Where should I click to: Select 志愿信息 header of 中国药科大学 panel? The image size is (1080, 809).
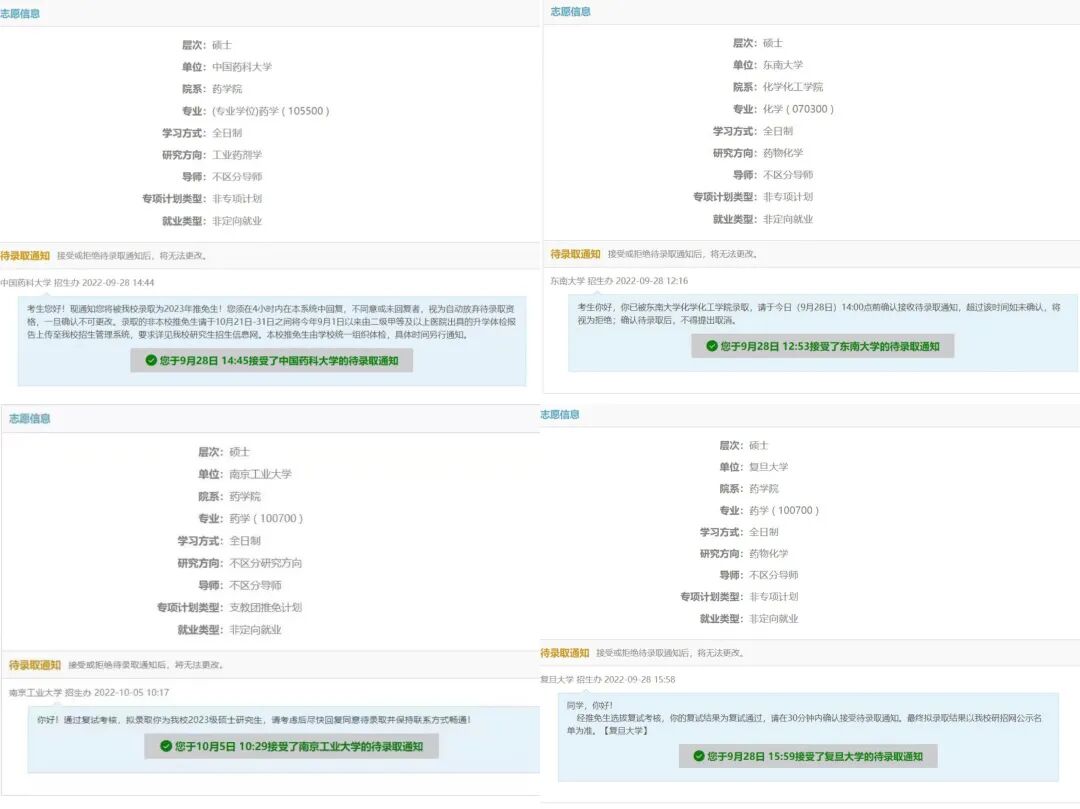click(20, 13)
